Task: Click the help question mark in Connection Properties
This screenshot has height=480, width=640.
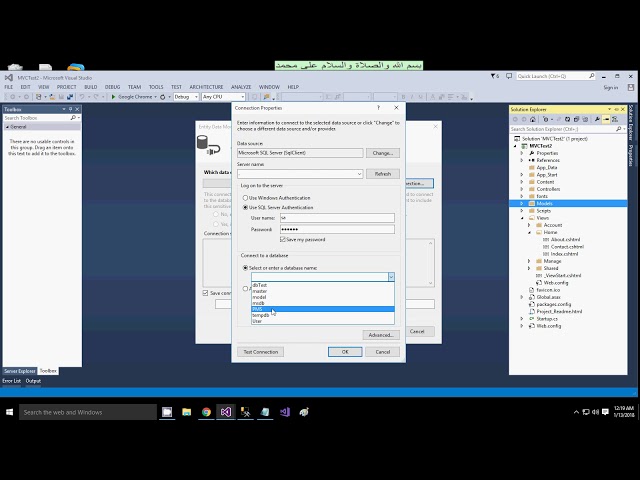Action: [378, 108]
